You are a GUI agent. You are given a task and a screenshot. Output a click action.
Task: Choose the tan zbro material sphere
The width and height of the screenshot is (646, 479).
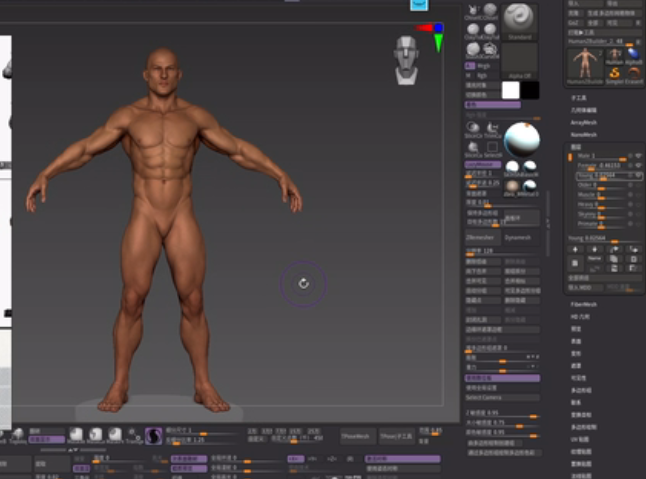(512, 187)
